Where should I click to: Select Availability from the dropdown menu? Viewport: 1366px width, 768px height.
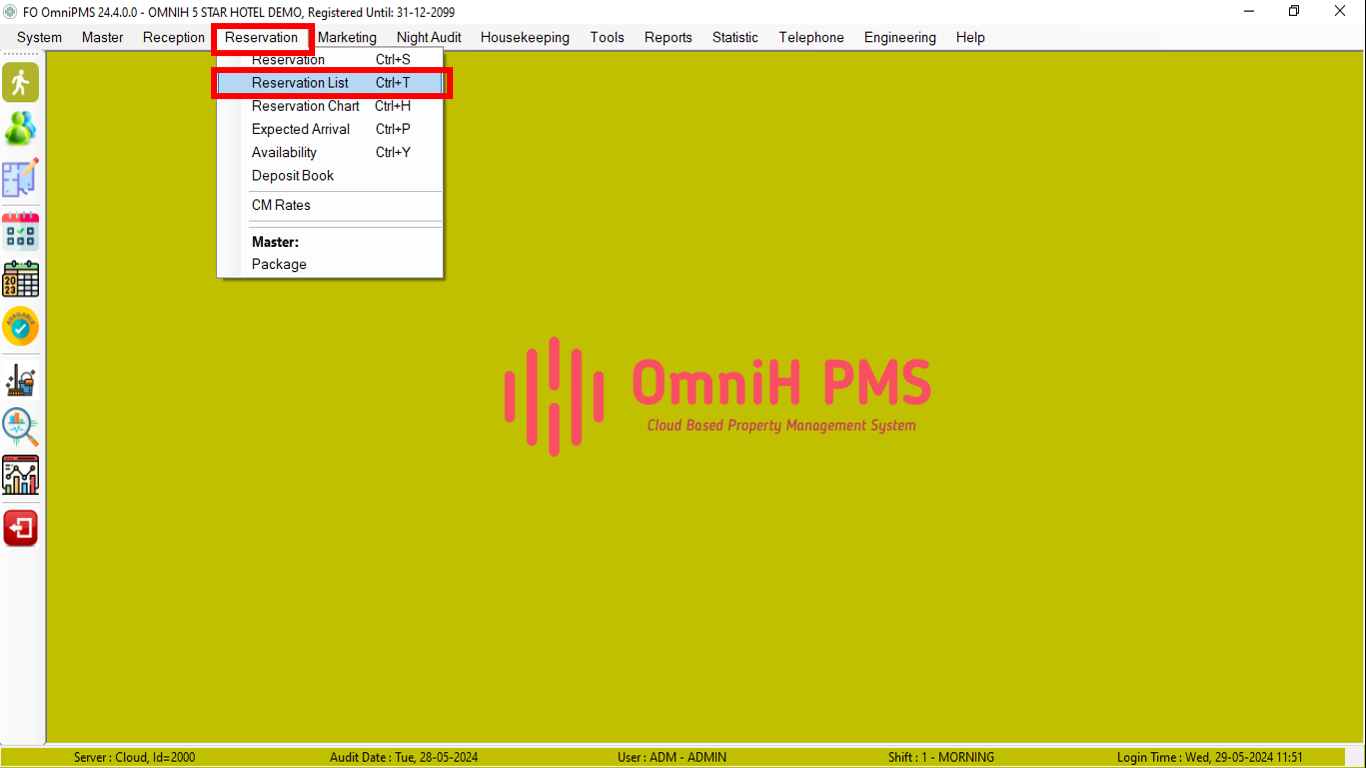(330, 152)
